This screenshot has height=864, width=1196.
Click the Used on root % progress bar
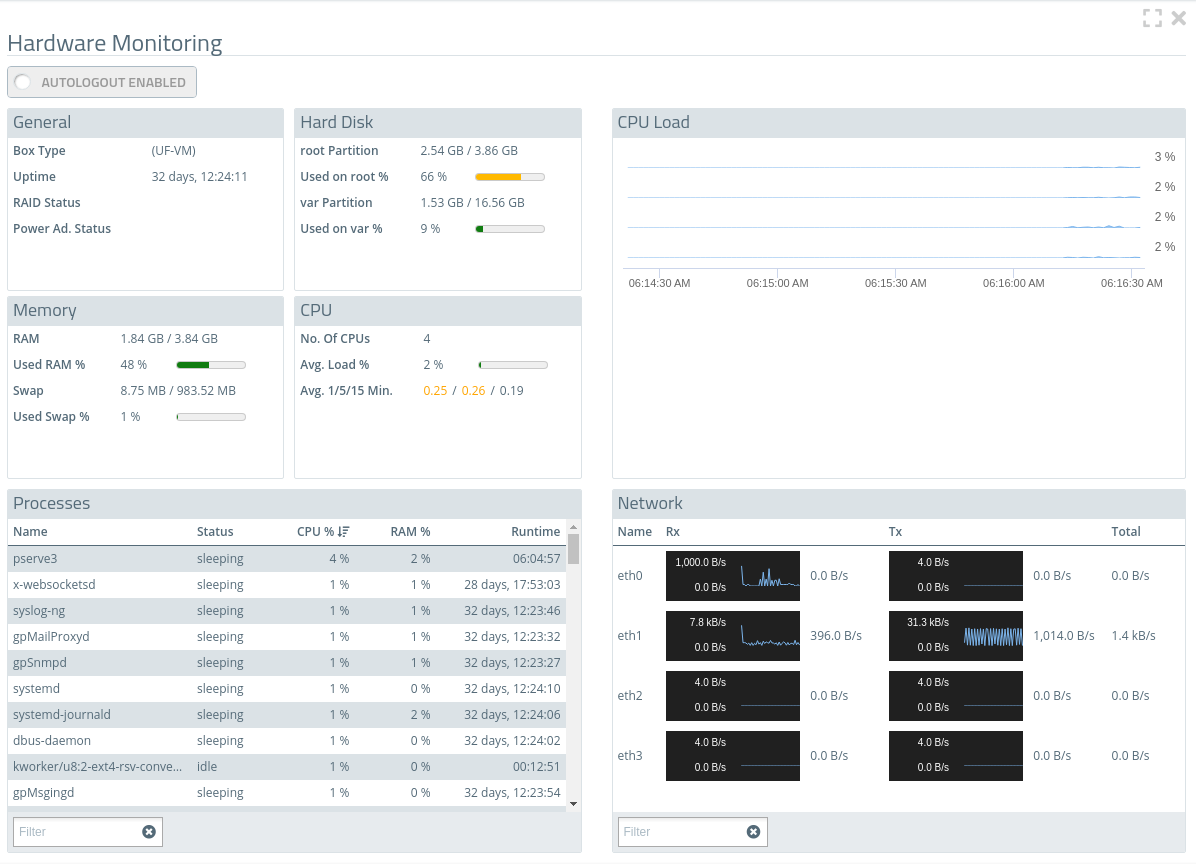coord(509,177)
